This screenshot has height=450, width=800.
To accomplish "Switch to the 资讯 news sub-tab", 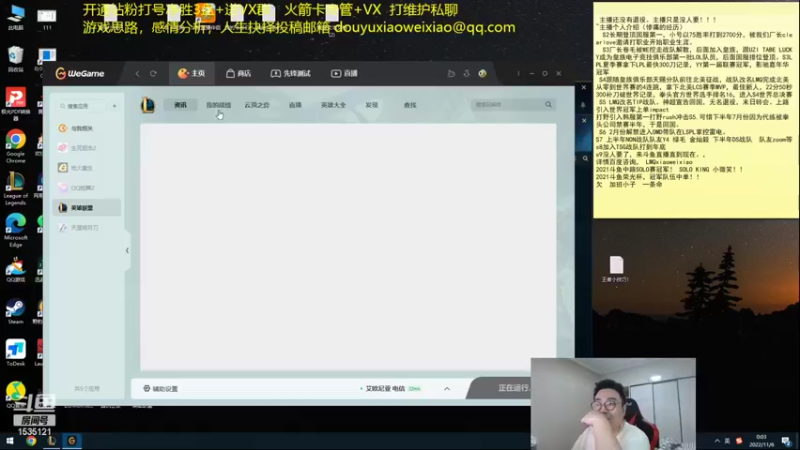I will (x=180, y=105).
